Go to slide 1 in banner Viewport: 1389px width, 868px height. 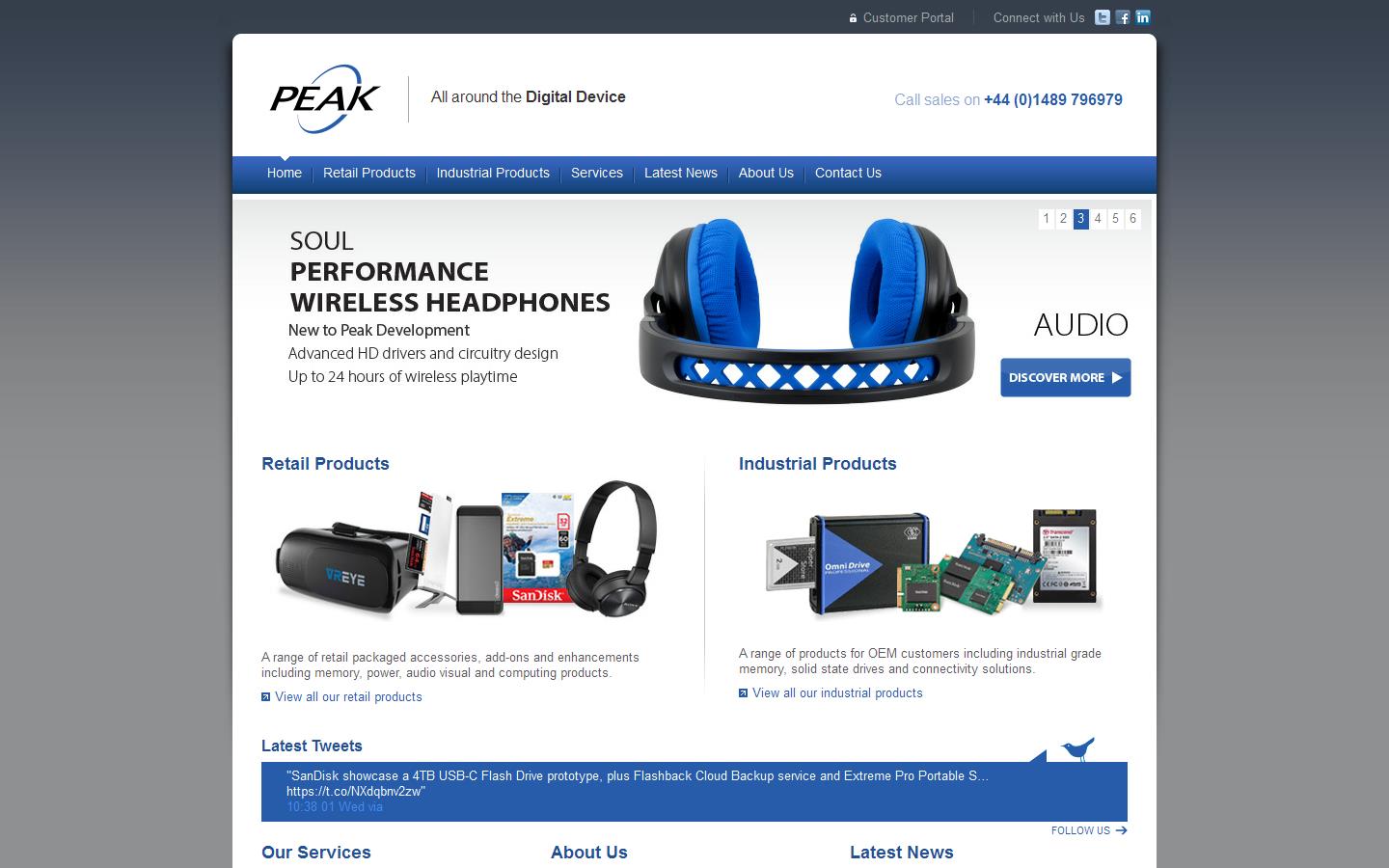(x=1047, y=219)
